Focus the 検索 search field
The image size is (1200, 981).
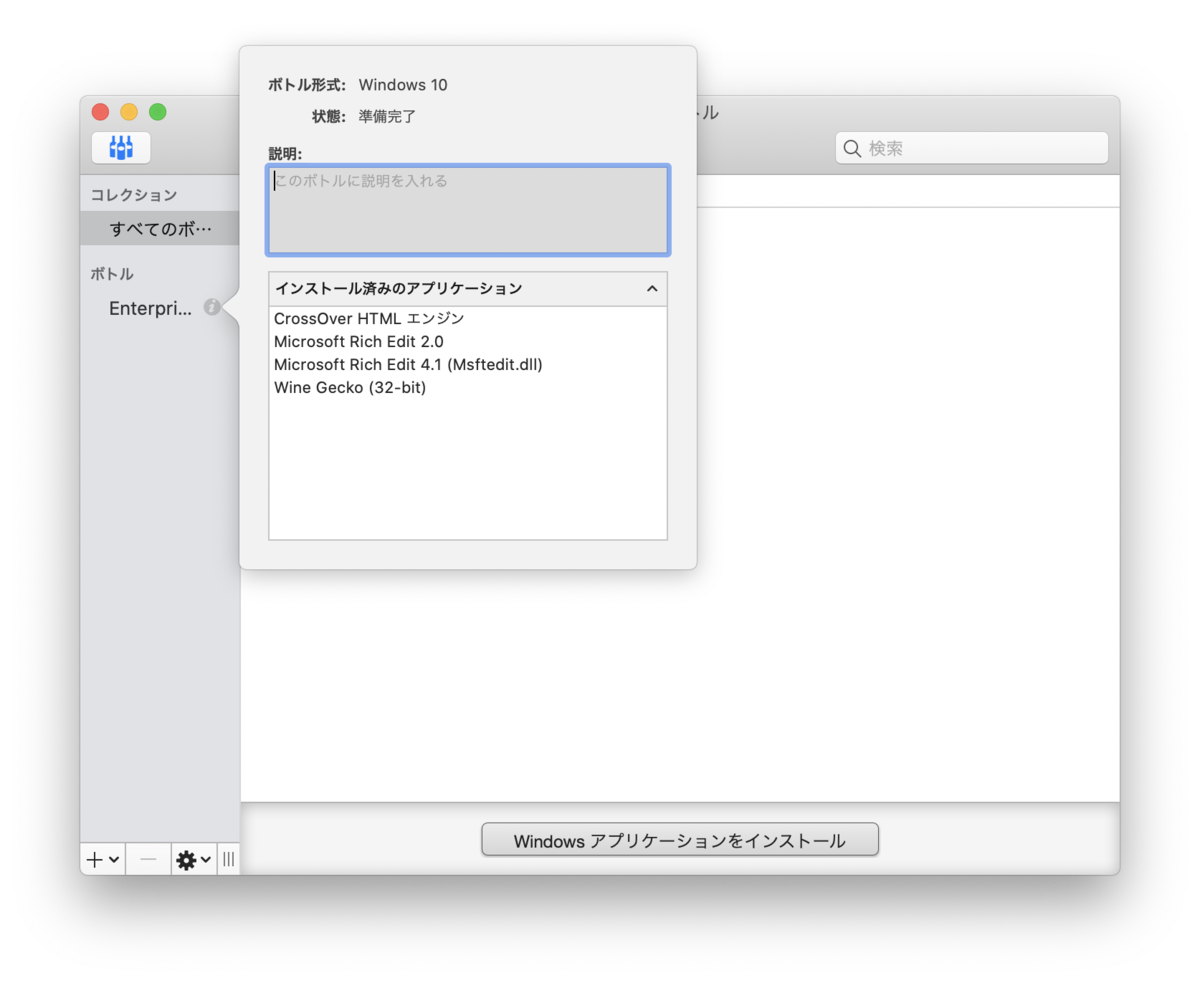[x=972, y=149]
